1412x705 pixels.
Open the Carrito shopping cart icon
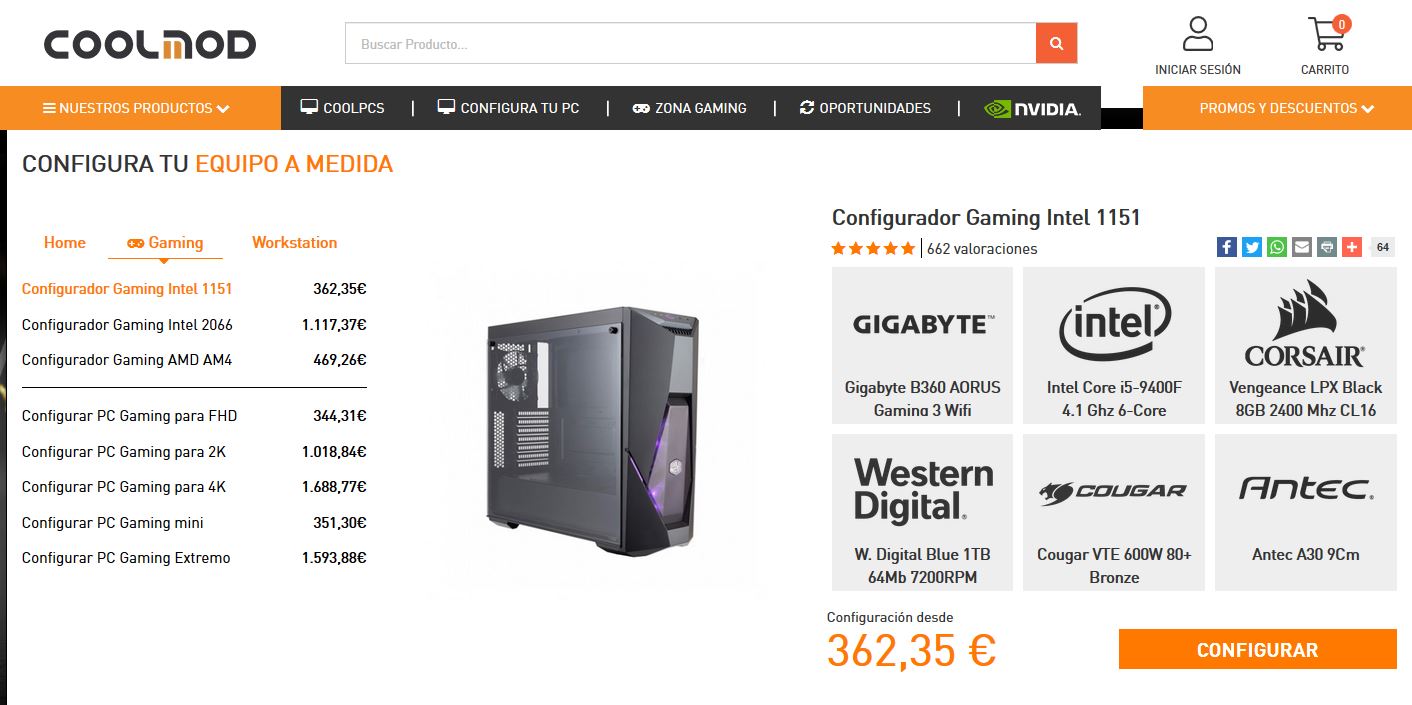(x=1326, y=34)
